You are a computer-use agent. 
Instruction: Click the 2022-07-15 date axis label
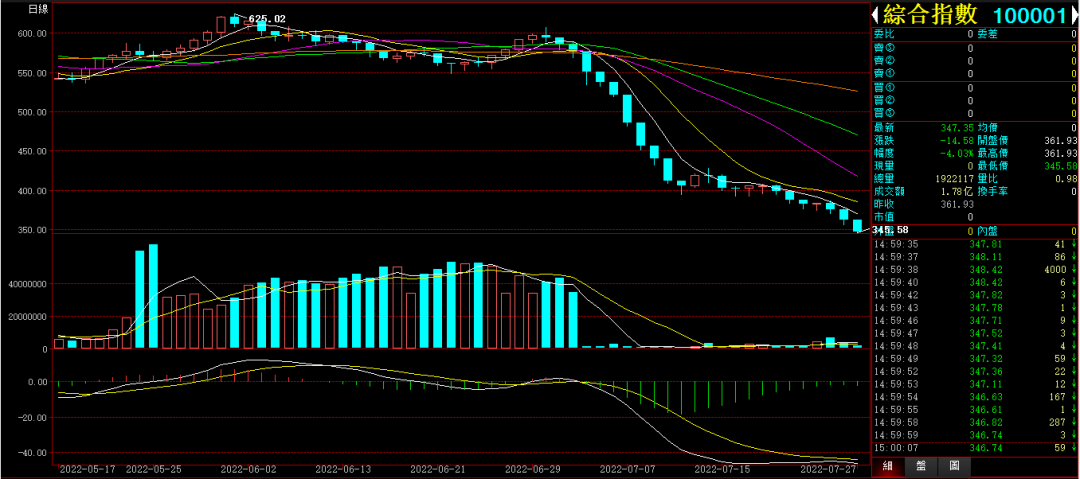[x=722, y=469]
